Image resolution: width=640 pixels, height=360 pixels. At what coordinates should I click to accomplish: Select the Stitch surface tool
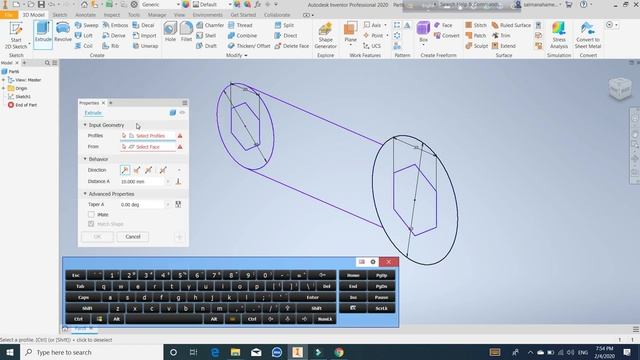point(476,25)
